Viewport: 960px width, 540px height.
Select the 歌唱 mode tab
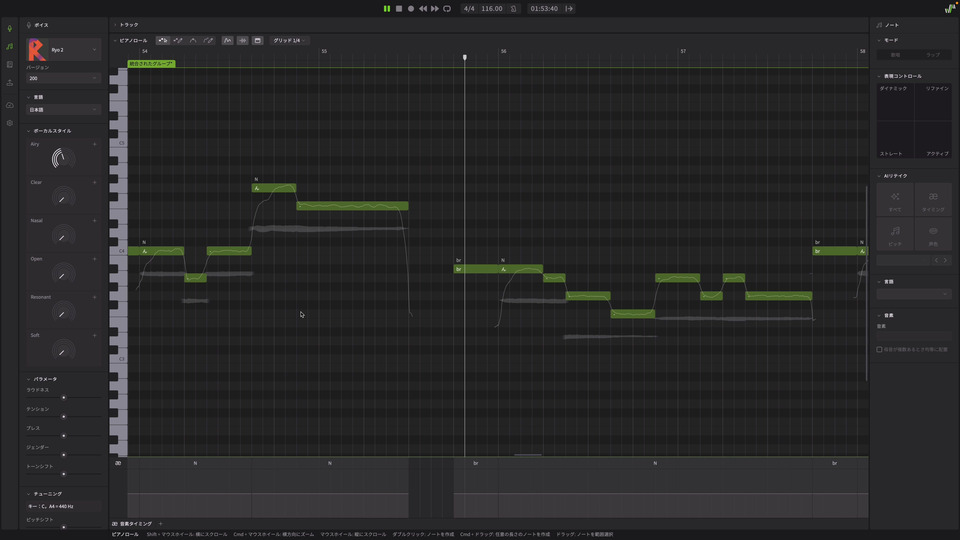(x=895, y=55)
